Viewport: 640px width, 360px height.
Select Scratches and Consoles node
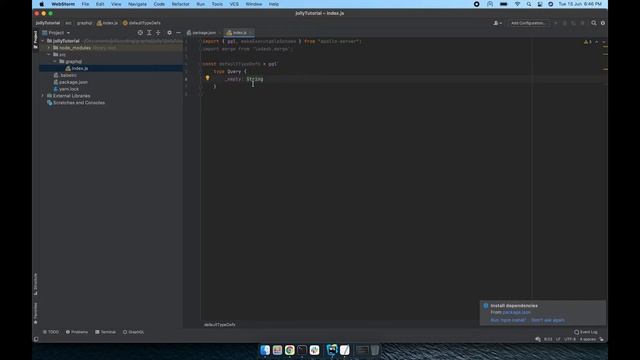click(76, 103)
